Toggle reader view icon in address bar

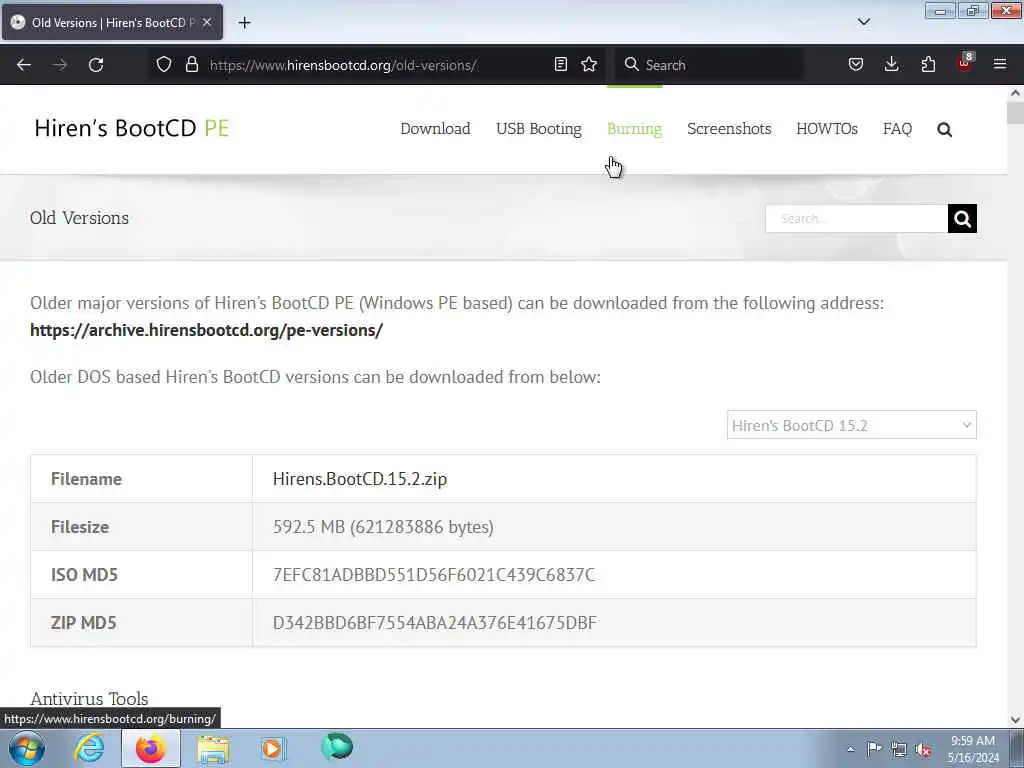560,64
